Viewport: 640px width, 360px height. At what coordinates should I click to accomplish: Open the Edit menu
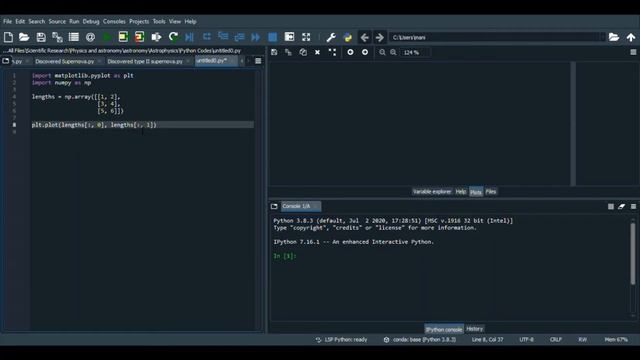tap(20, 21)
